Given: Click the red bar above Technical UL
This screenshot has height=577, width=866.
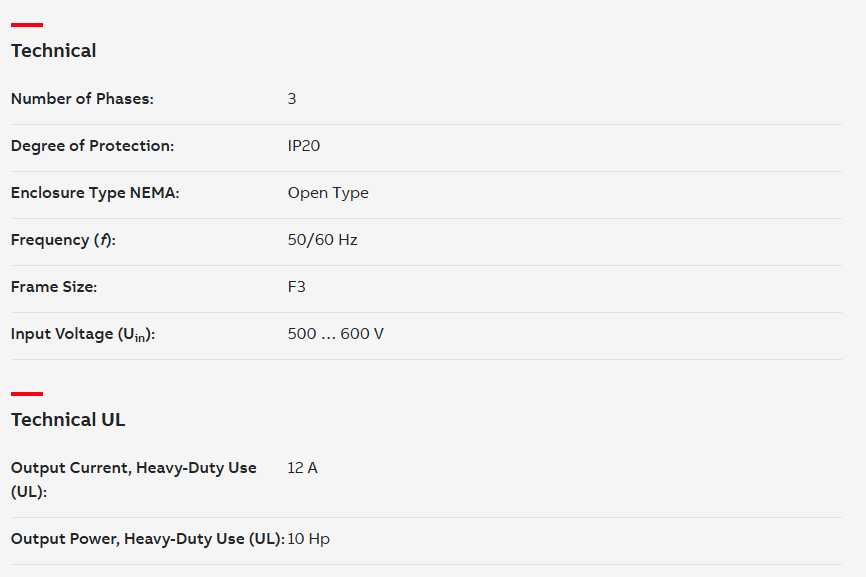Looking at the screenshot, I should (27, 394).
